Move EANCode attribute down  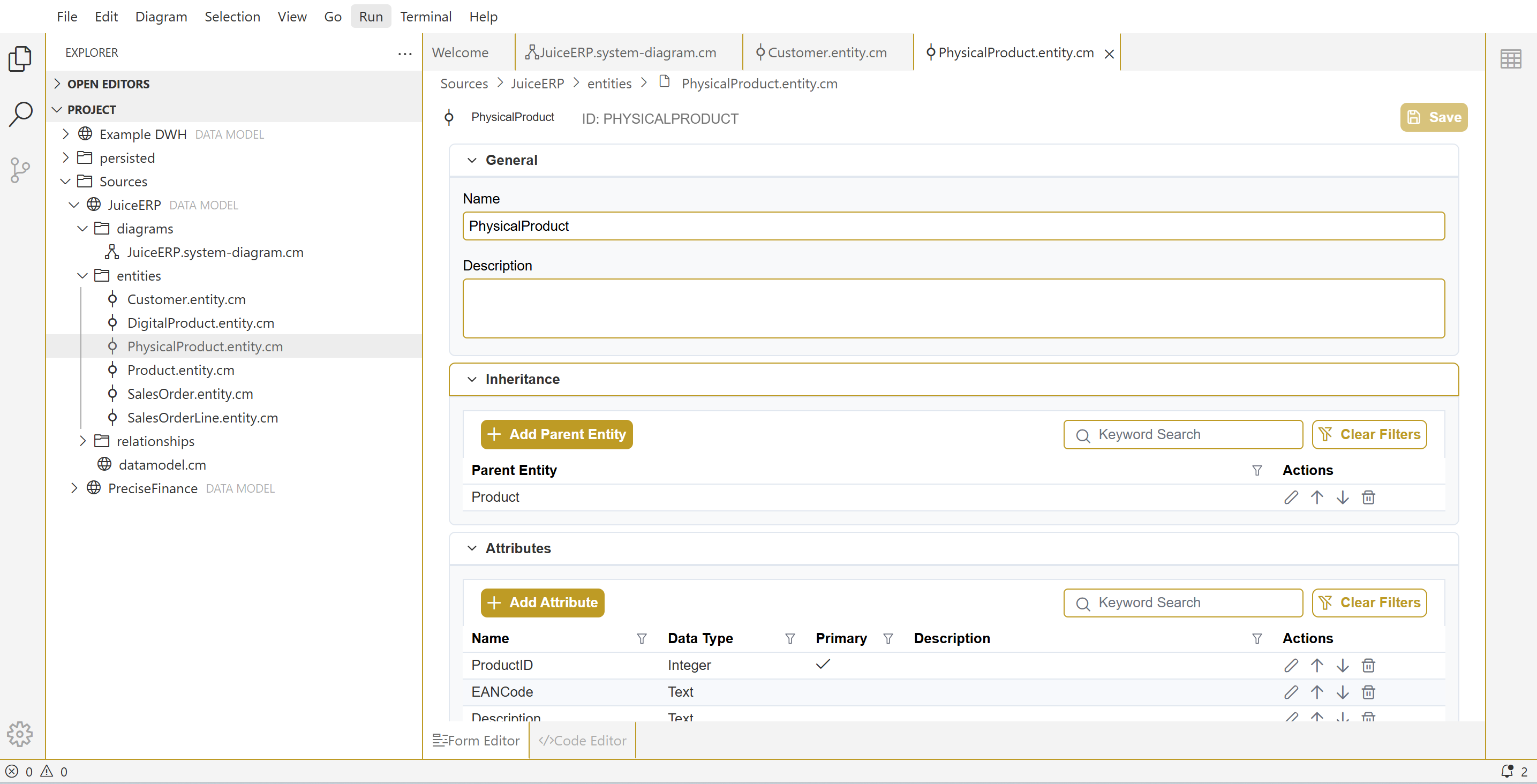pos(1343,692)
